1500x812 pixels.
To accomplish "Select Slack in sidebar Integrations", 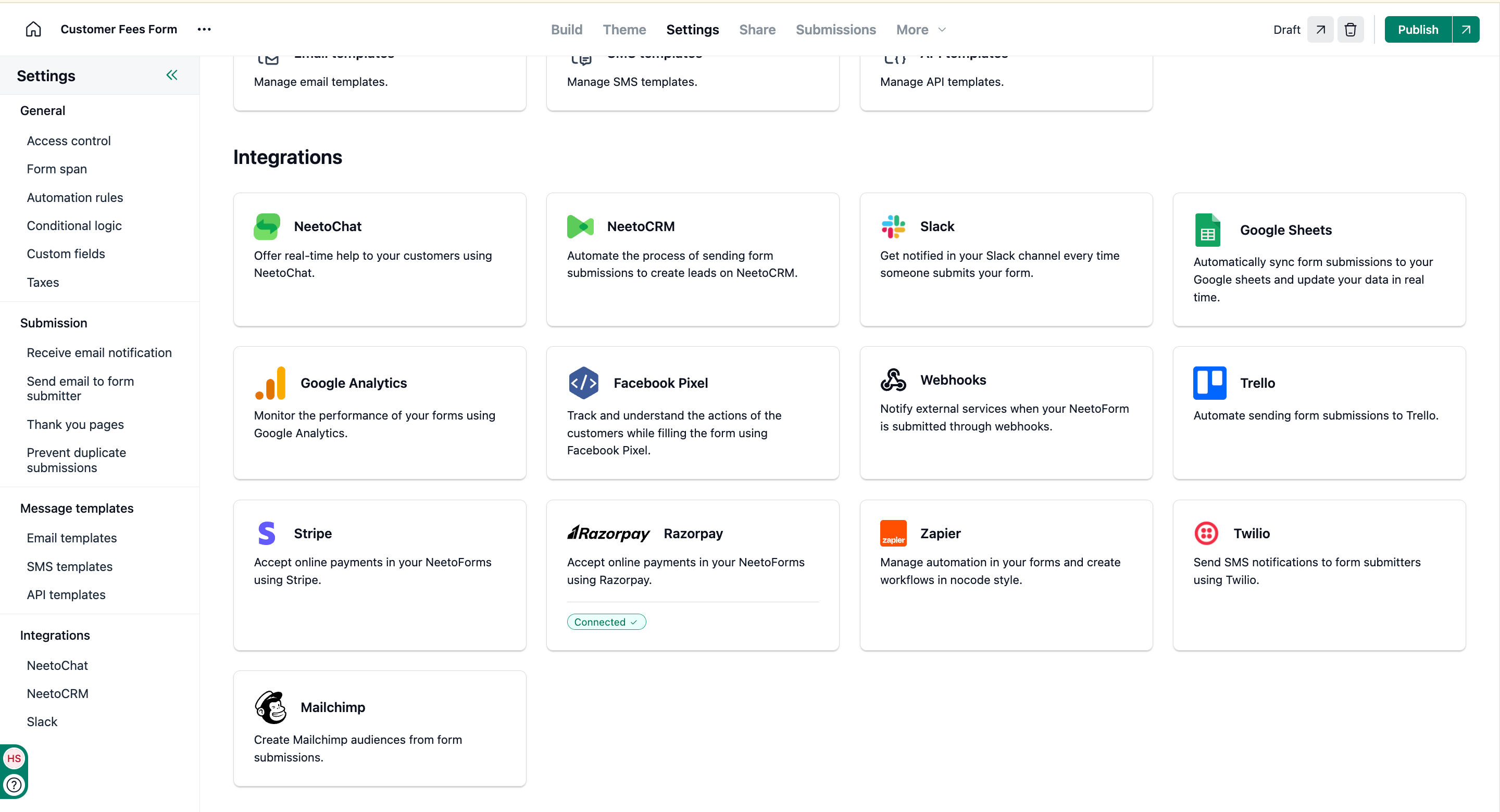I will [x=41, y=722].
